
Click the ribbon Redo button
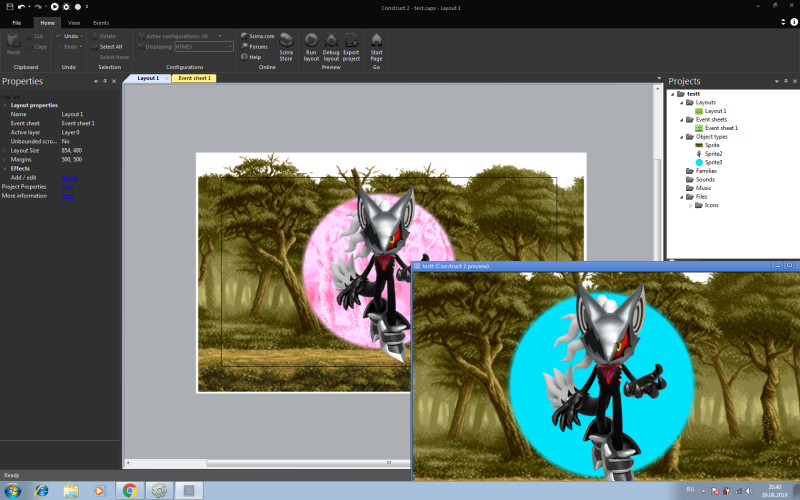click(x=67, y=47)
